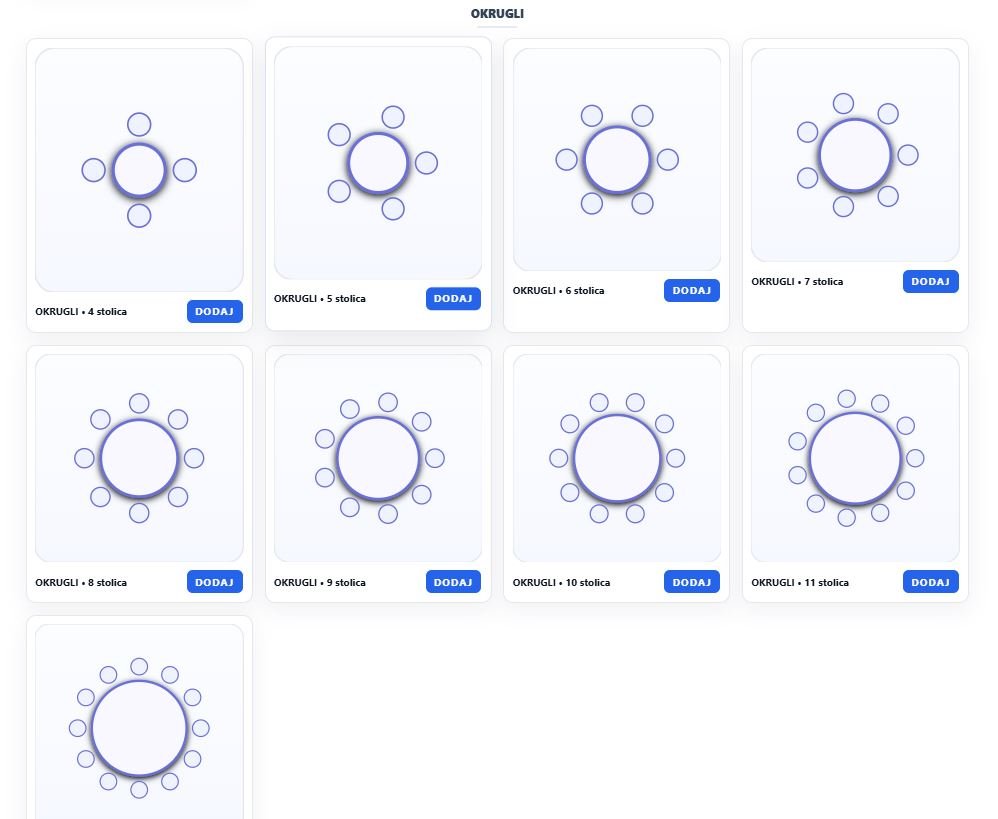Pick the 10-chair round table diagram
998x819 pixels.
[x=617, y=458]
